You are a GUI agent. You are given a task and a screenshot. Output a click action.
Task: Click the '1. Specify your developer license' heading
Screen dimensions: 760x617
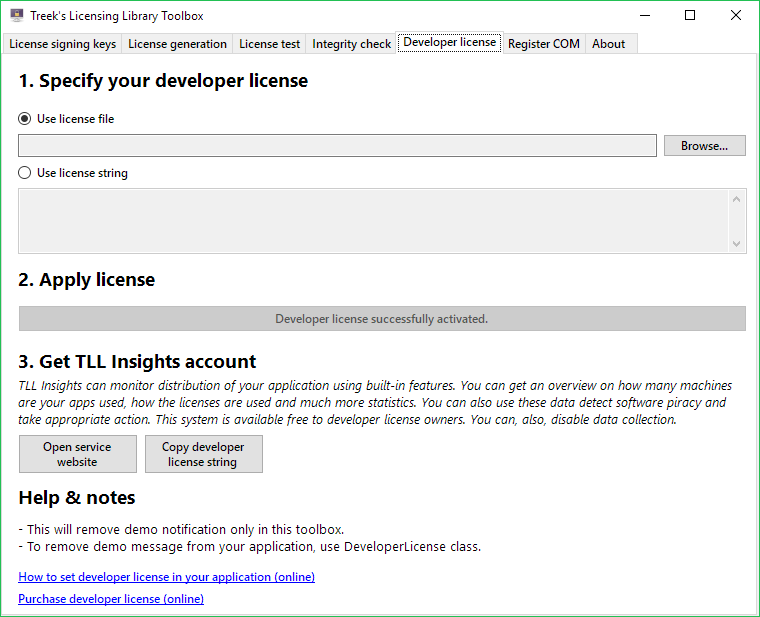(x=163, y=80)
